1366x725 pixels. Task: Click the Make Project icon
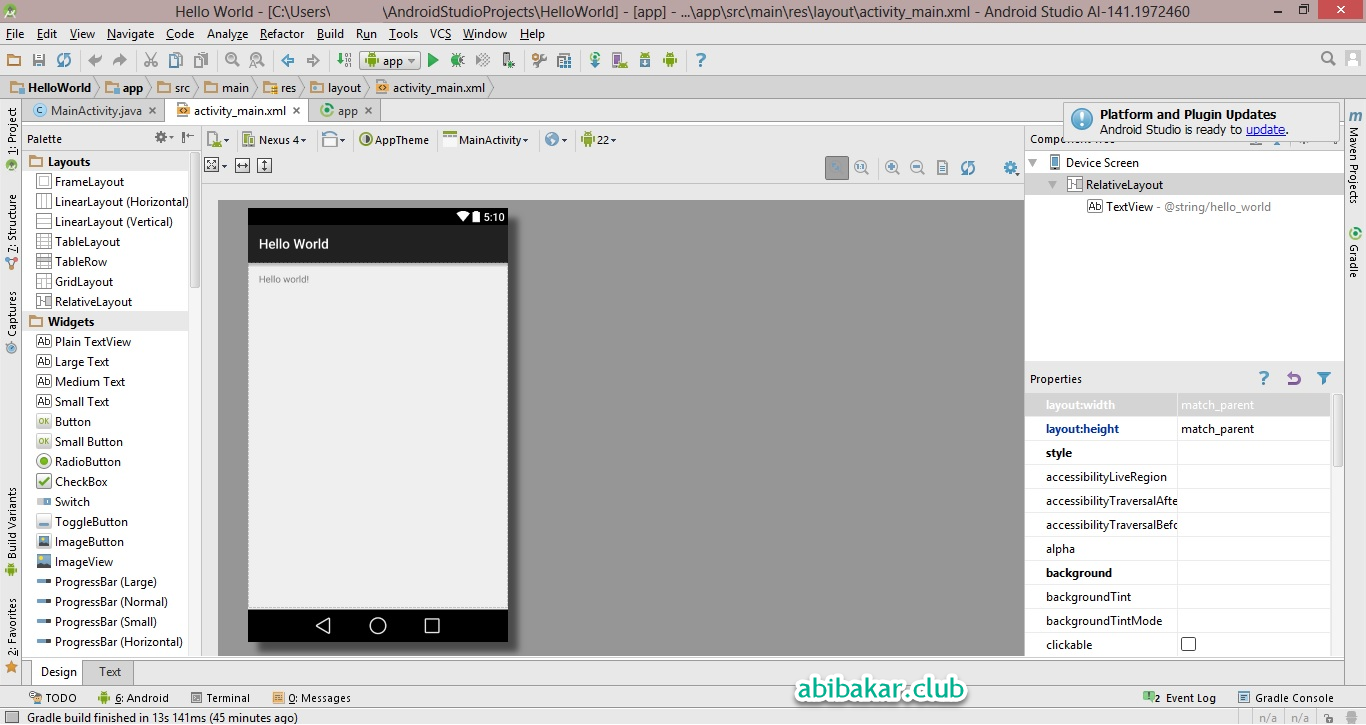(x=344, y=61)
